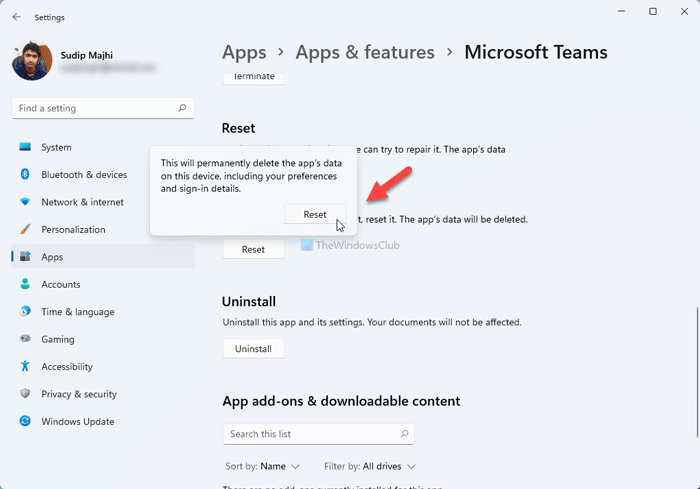Open System settings via its icon

(26, 147)
